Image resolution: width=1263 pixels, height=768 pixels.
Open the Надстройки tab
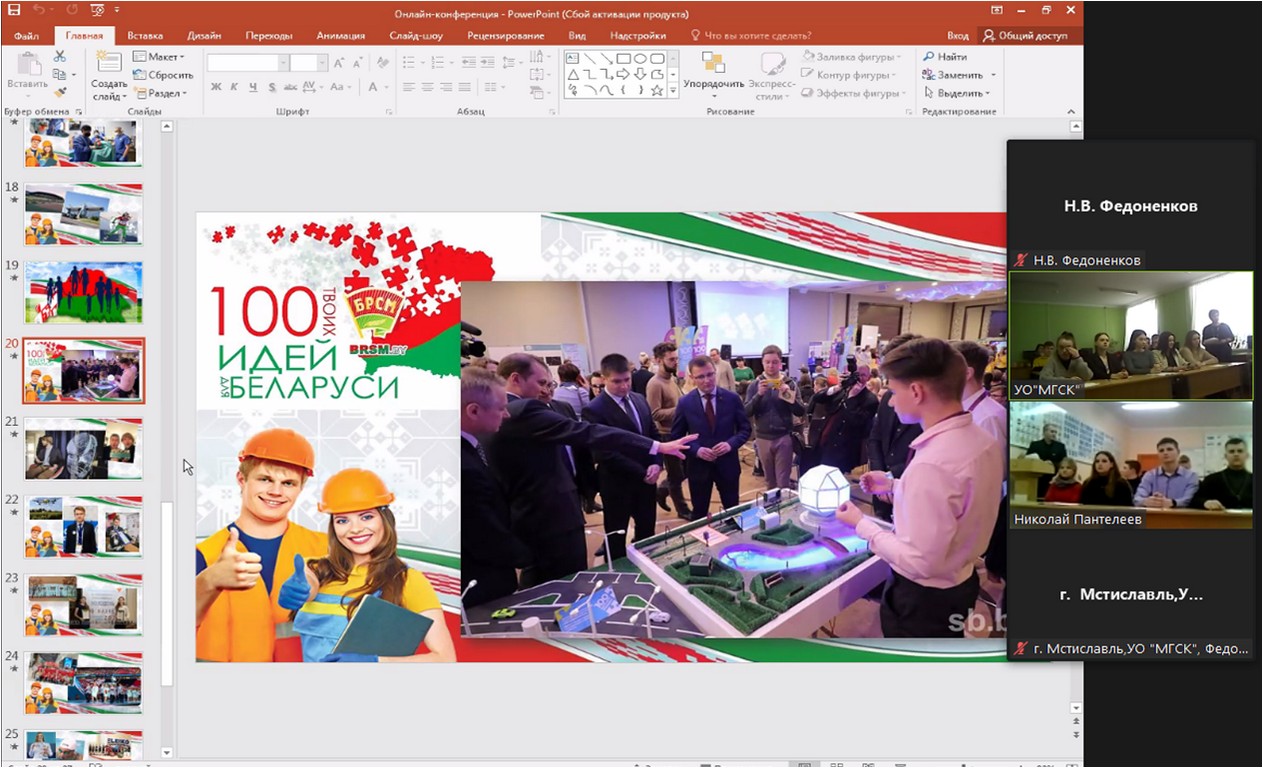click(638, 35)
